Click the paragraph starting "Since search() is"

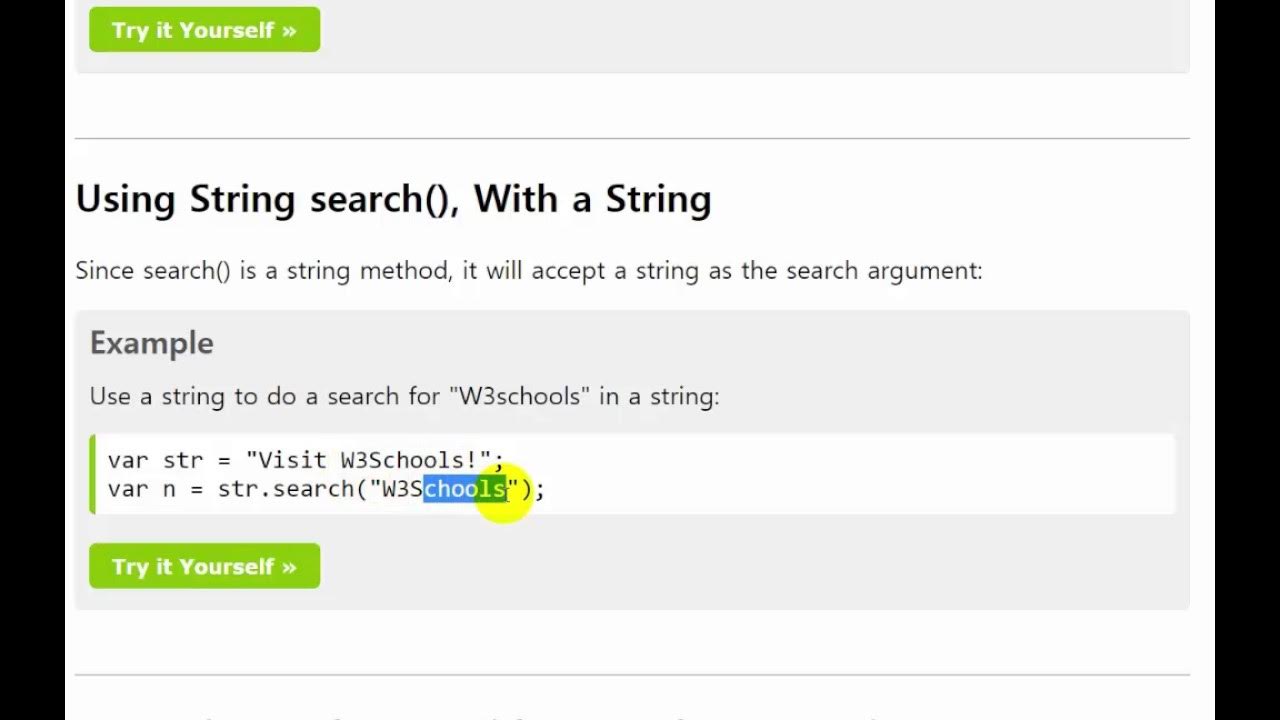(x=528, y=271)
